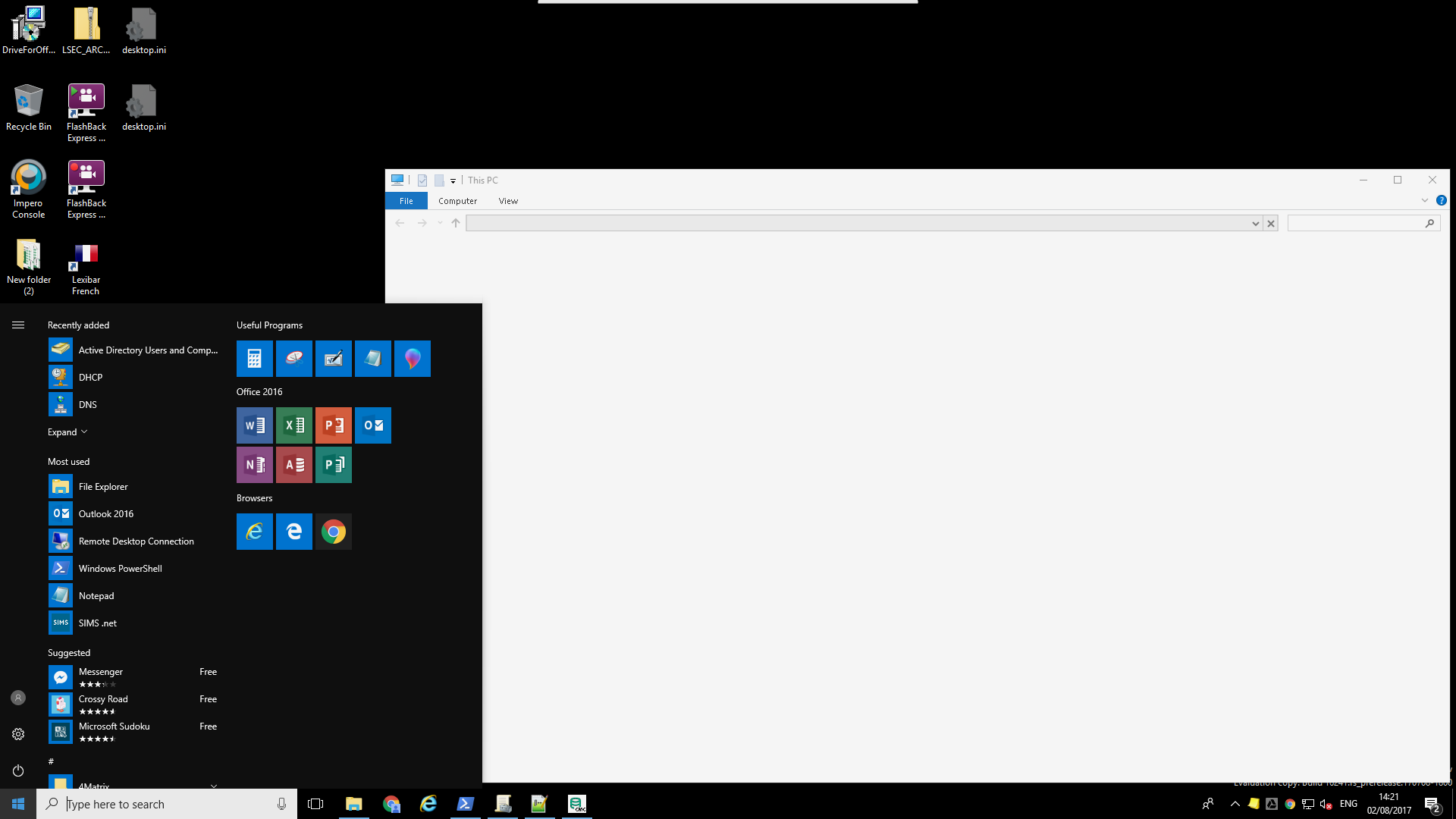Open Excel 2016 from the Office section

tap(294, 425)
